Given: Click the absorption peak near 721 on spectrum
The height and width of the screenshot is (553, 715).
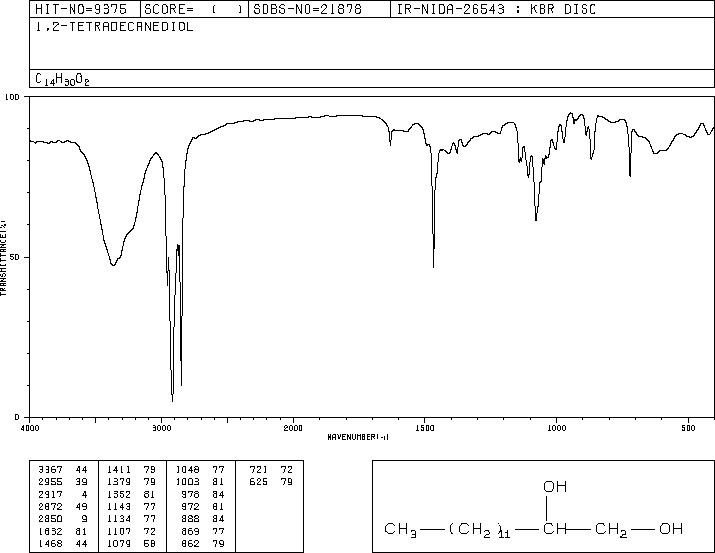Looking at the screenshot, I should point(630,175).
